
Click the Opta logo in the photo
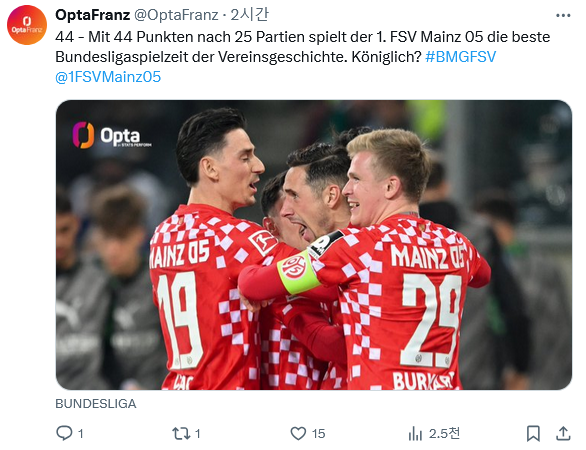[111, 135]
